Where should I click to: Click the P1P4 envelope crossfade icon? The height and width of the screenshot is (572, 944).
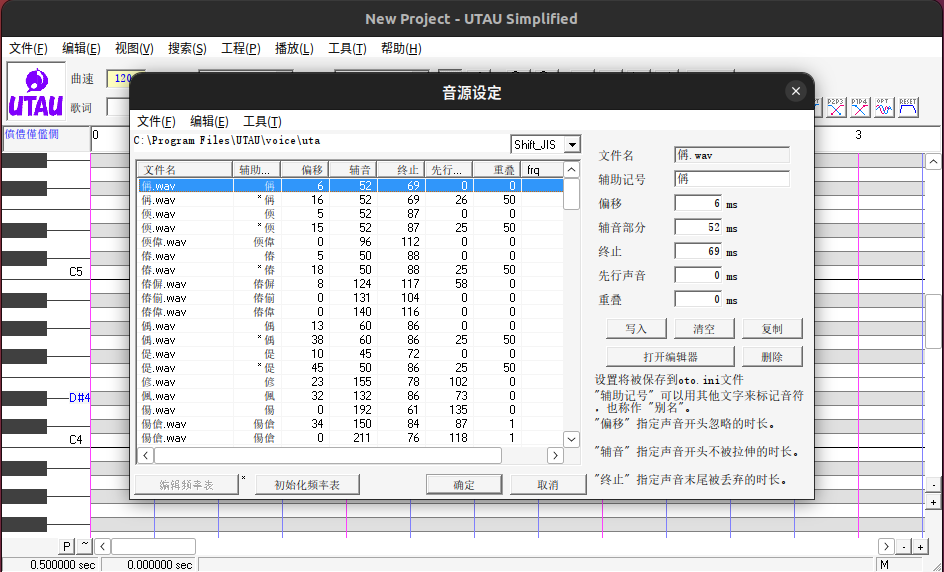[x=859, y=107]
